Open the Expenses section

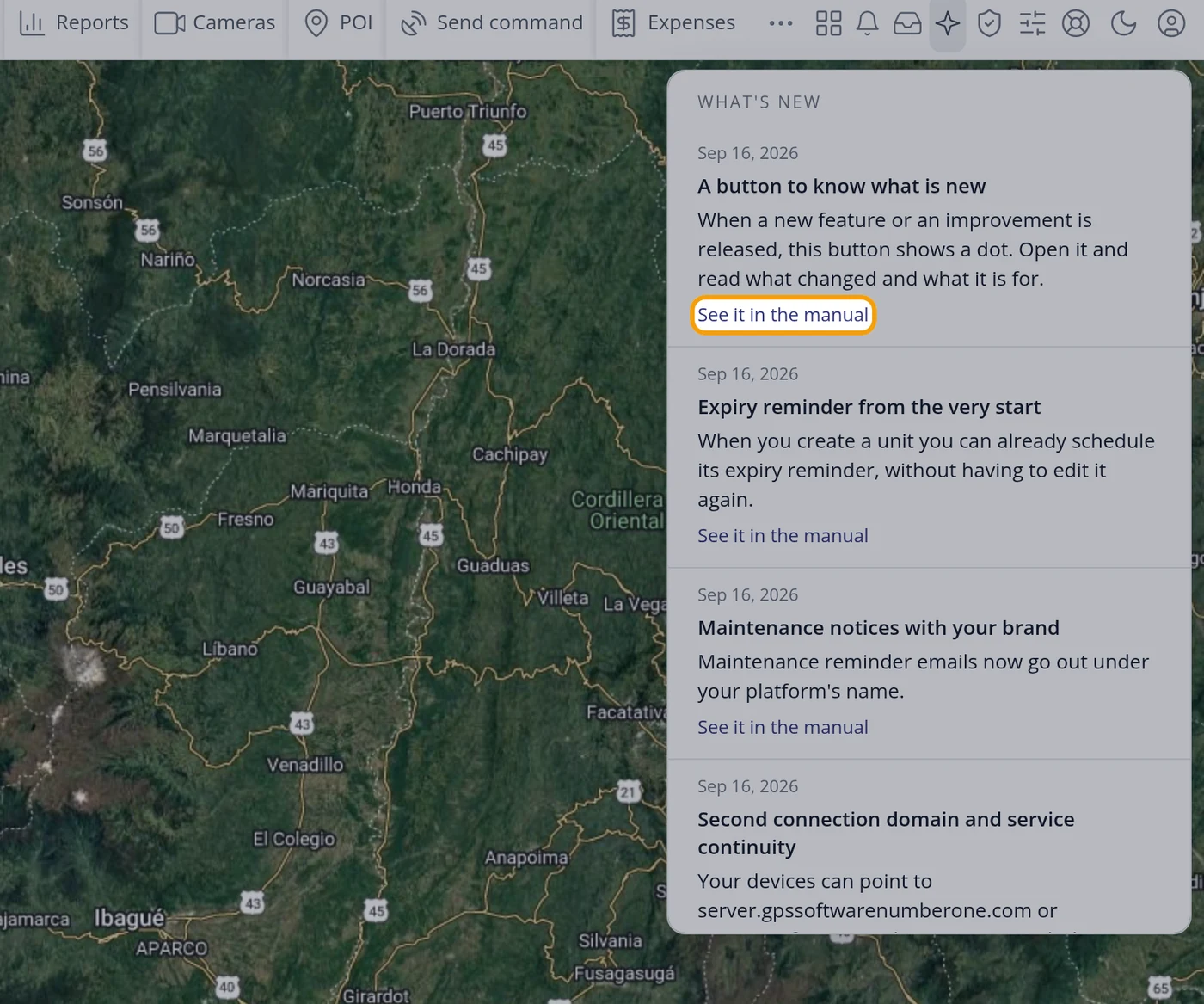click(x=673, y=23)
